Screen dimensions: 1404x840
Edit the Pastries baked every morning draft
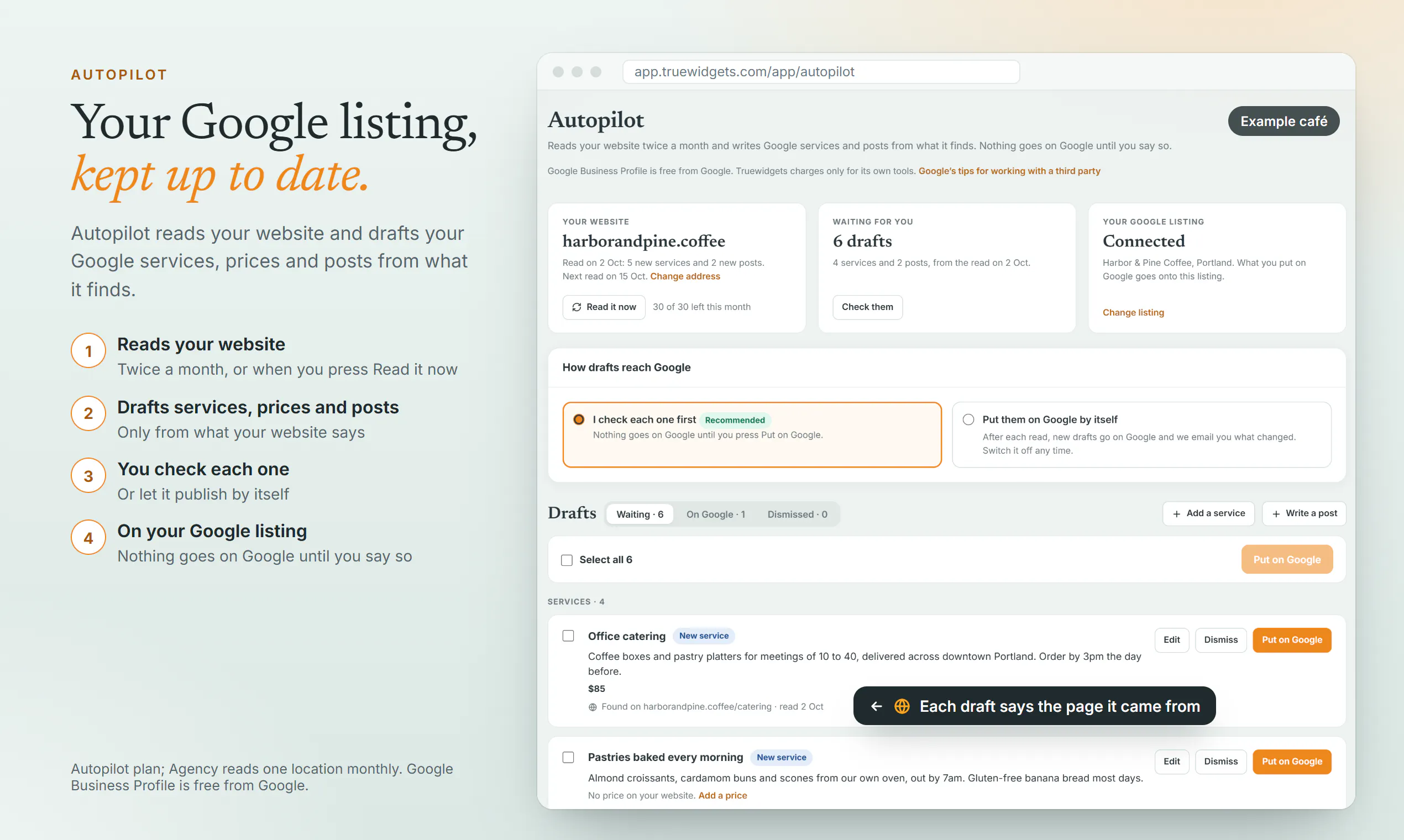pyautogui.click(x=1171, y=762)
